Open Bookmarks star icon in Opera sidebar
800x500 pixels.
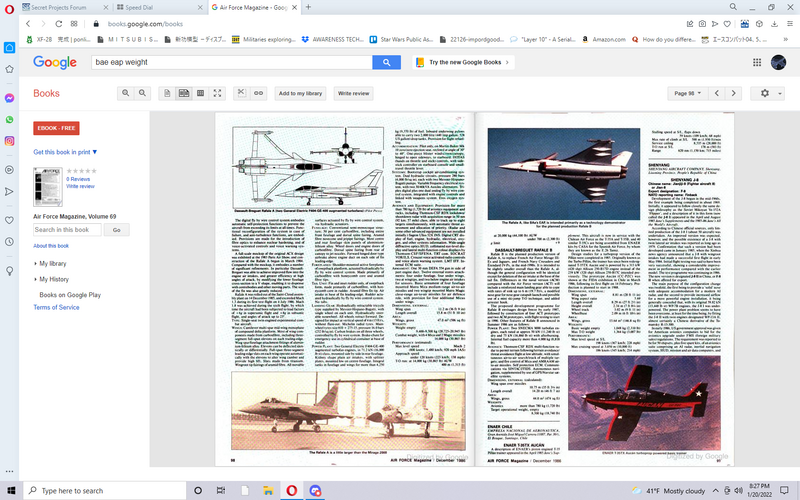click(x=9, y=69)
